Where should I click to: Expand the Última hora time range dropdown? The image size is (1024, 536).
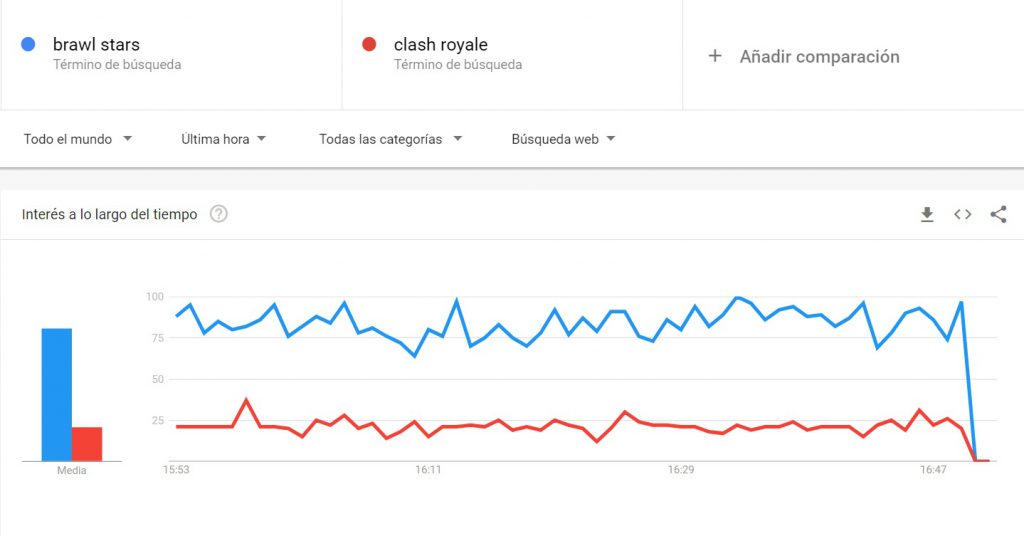(x=223, y=139)
